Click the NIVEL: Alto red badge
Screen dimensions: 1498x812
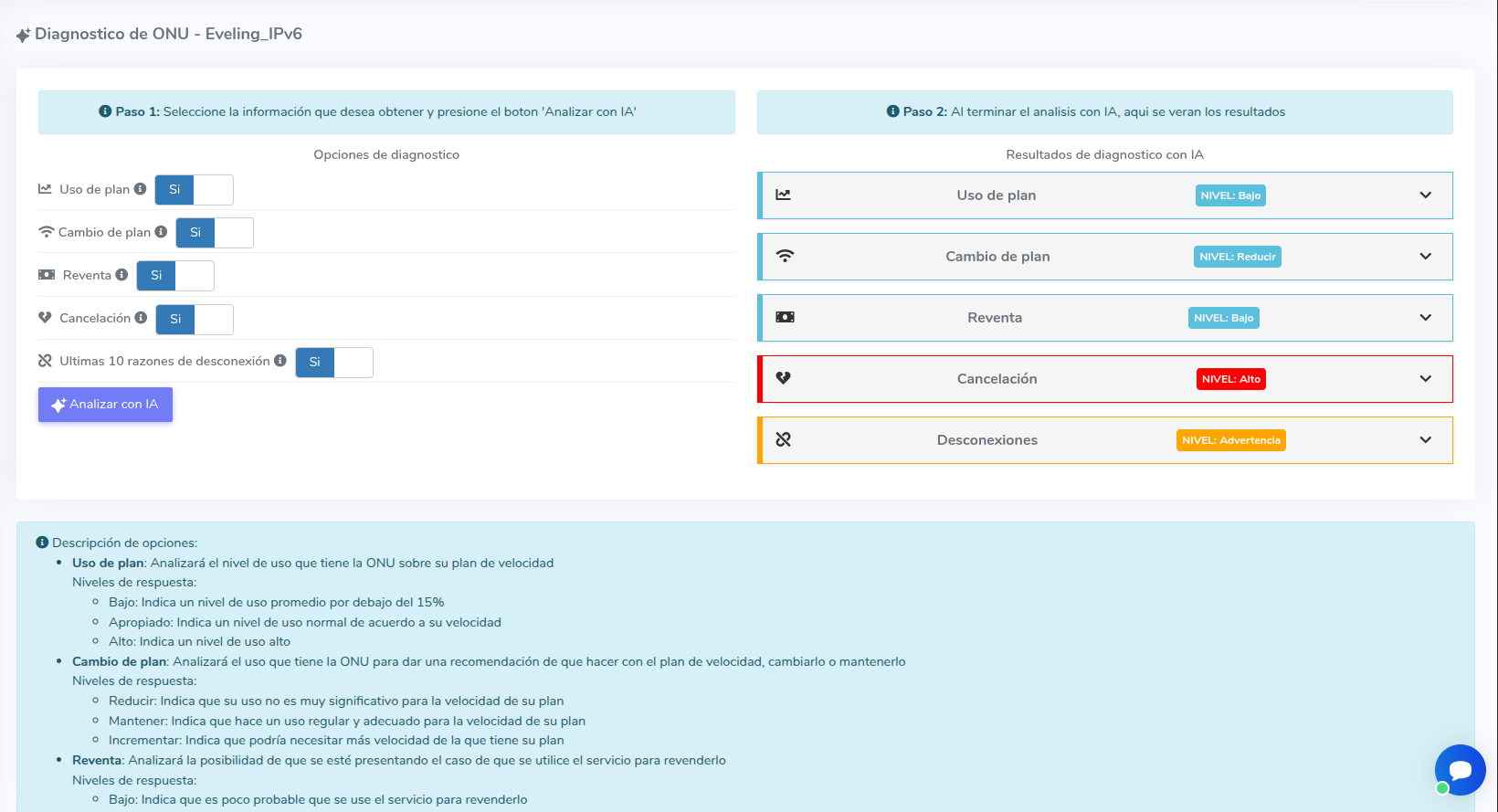[x=1230, y=379]
